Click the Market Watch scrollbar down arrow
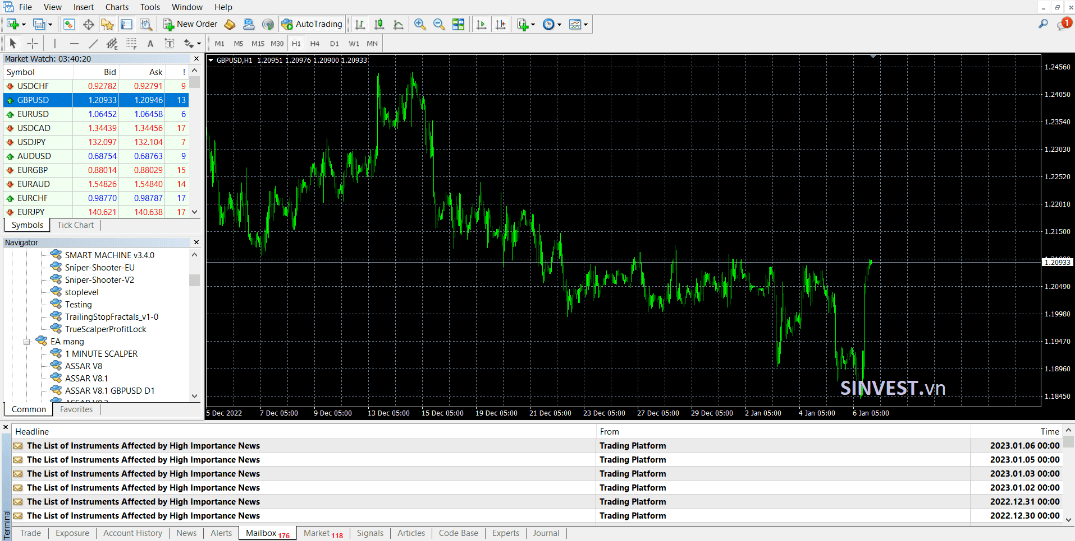Viewport: 1075px width, 541px height. point(195,213)
